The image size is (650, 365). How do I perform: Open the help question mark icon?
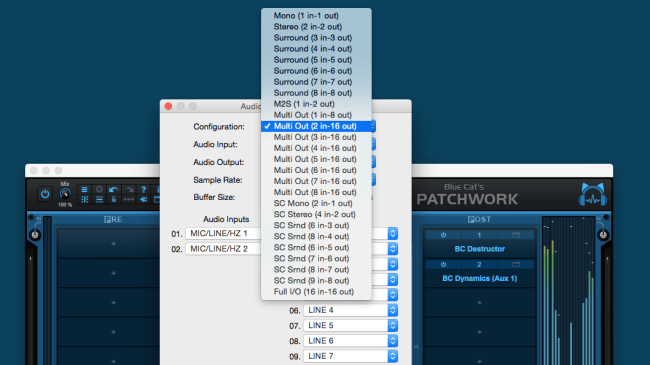[x=144, y=190]
